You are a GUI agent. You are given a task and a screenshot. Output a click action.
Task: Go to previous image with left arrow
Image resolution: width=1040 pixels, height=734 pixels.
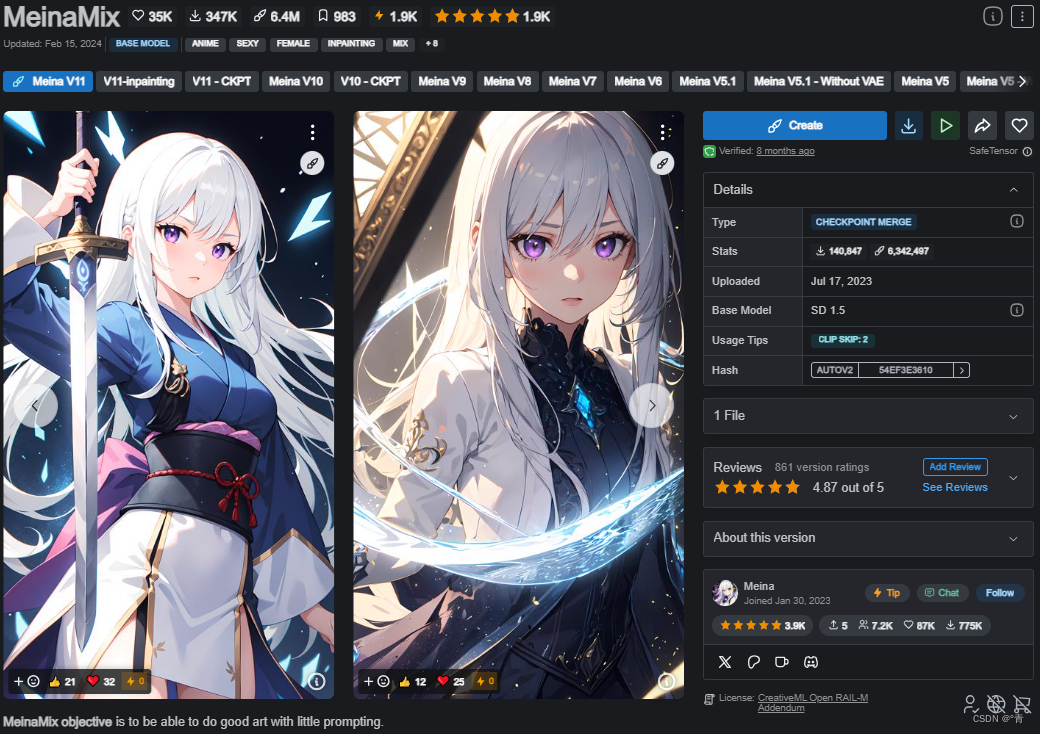coord(35,405)
